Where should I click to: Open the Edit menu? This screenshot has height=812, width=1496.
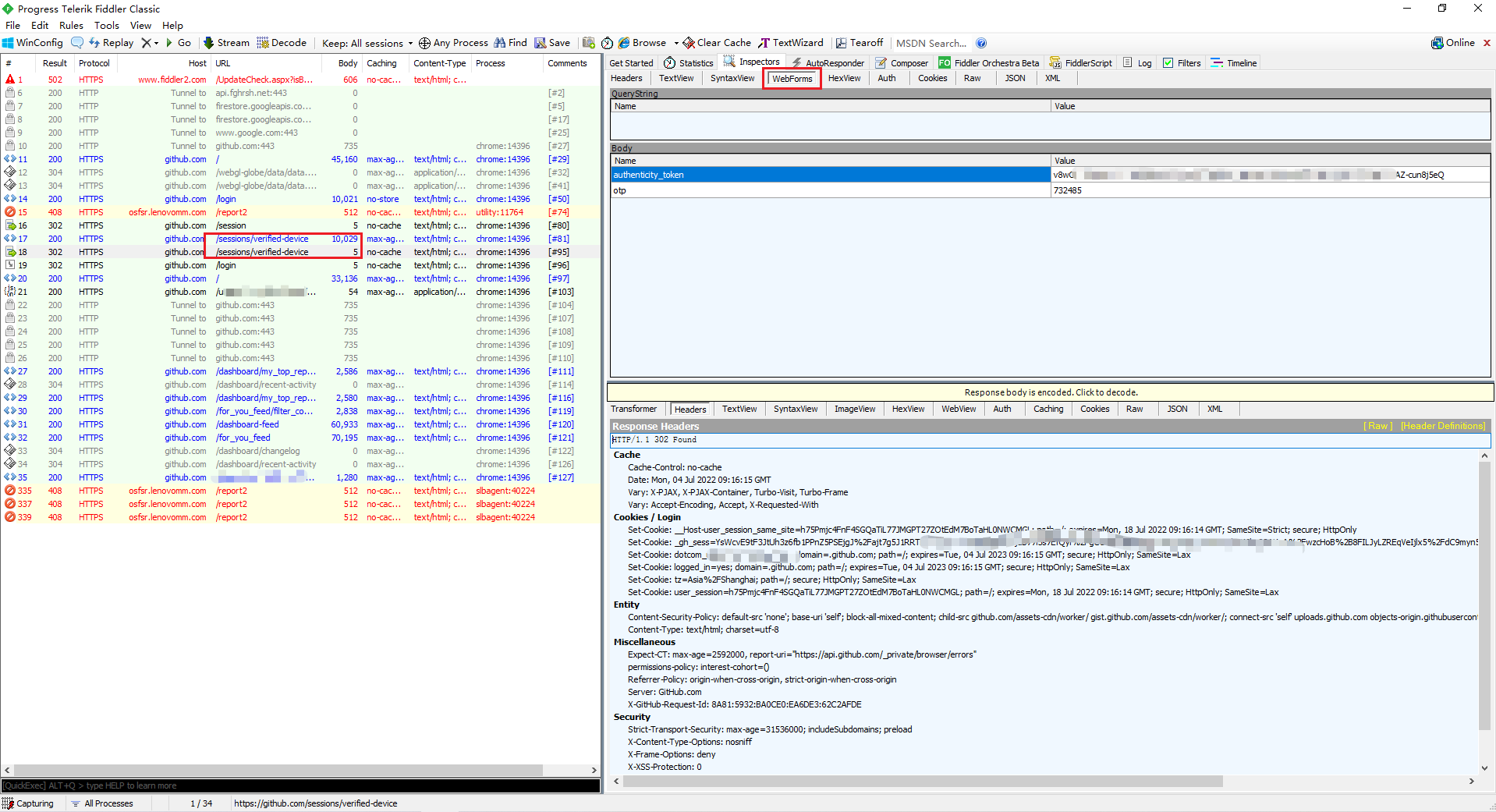tap(40, 25)
